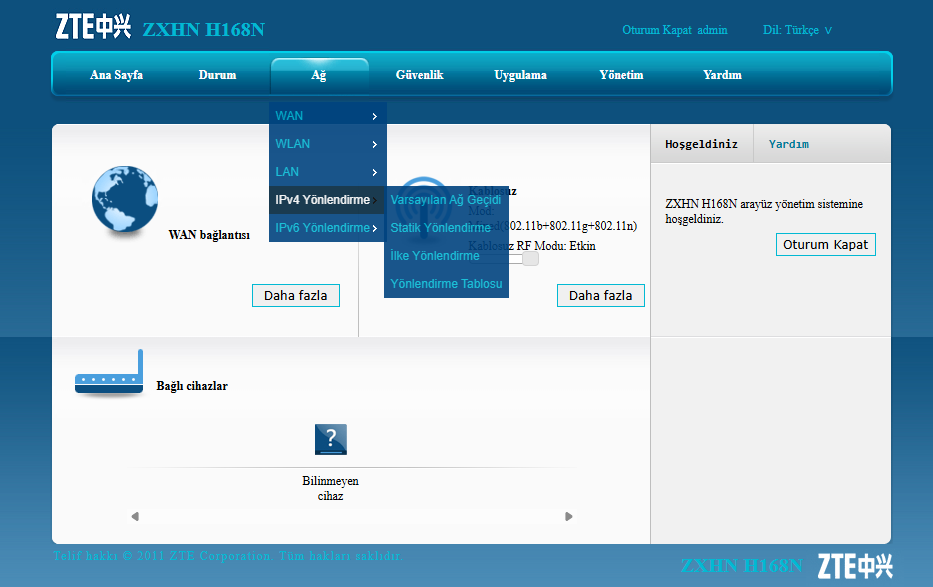
Task: Expand the WAN submenu
Action: click(x=328, y=116)
